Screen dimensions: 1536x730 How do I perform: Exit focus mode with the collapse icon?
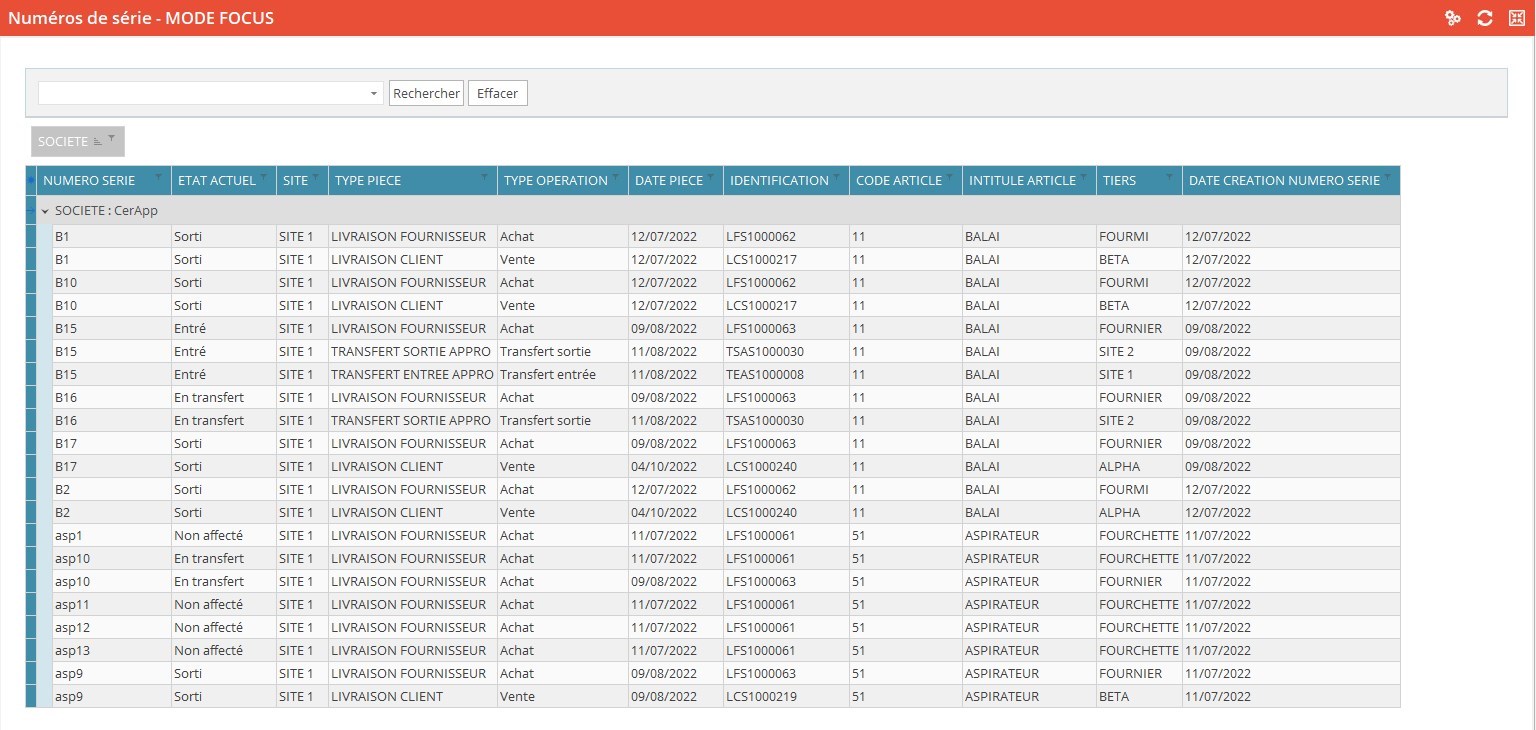click(x=1516, y=18)
